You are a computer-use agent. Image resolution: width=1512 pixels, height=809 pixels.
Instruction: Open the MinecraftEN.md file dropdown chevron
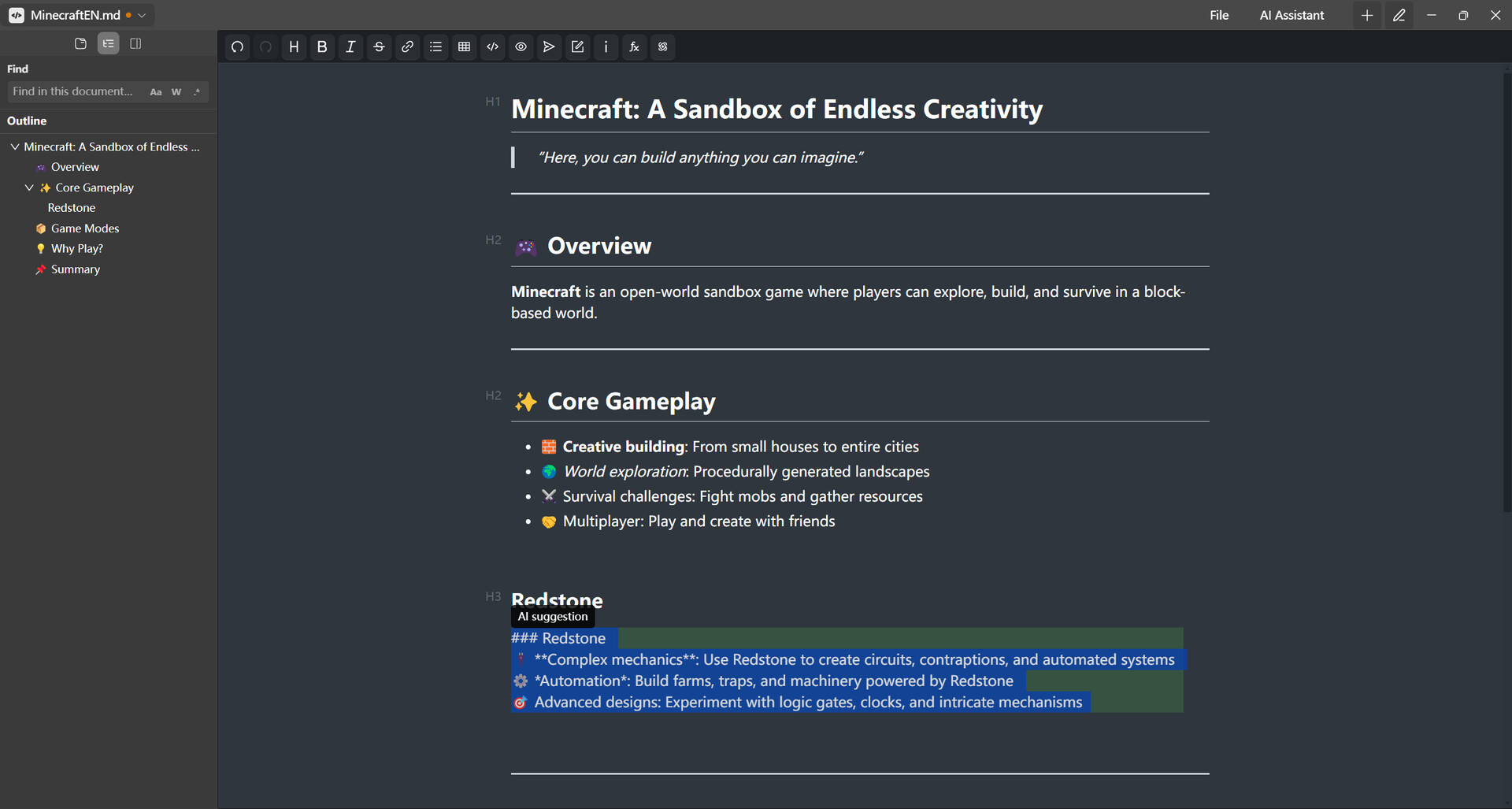[x=142, y=15]
